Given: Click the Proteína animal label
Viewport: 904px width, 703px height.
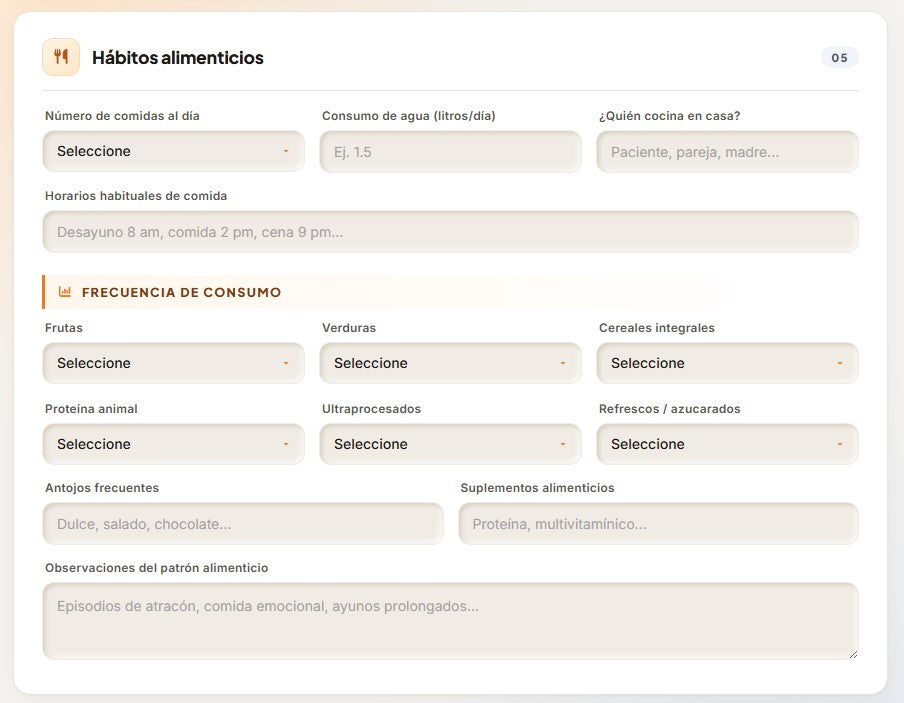Looking at the screenshot, I should coord(91,408).
